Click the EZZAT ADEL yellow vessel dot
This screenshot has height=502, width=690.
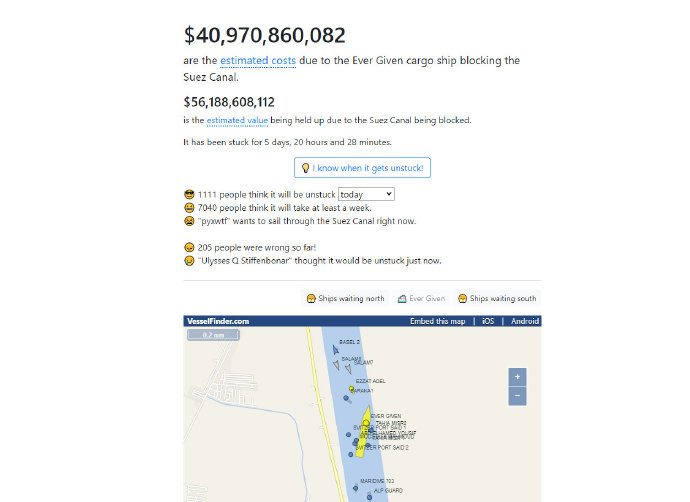coord(352,388)
